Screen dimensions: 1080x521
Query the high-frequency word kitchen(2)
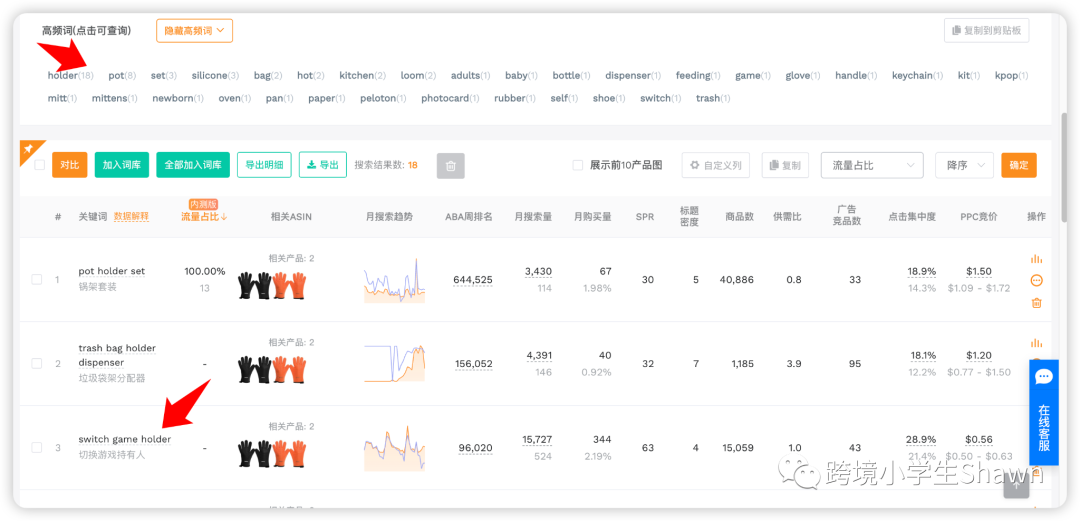coord(362,76)
